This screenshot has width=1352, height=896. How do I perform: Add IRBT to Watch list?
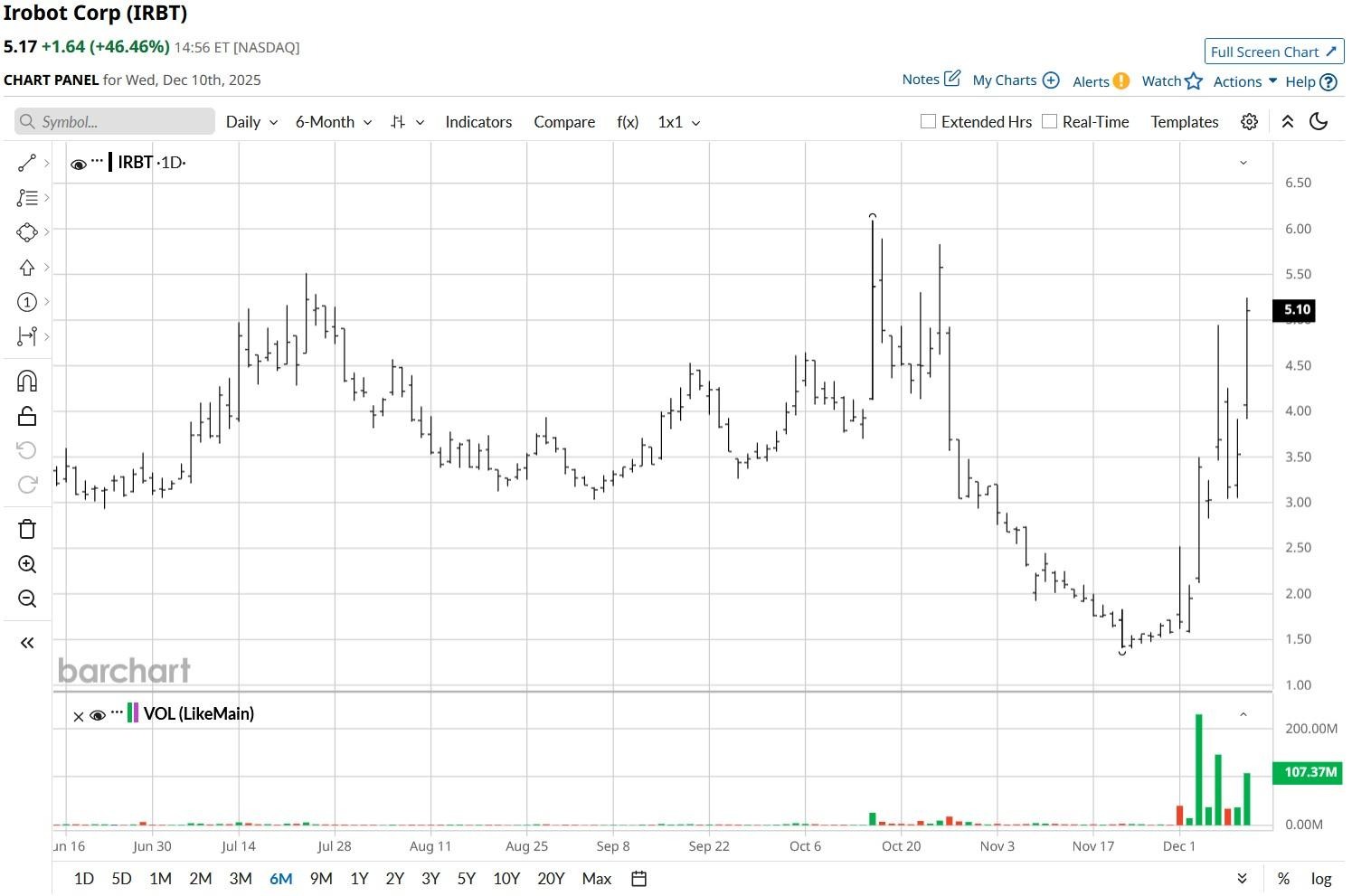tap(1172, 81)
